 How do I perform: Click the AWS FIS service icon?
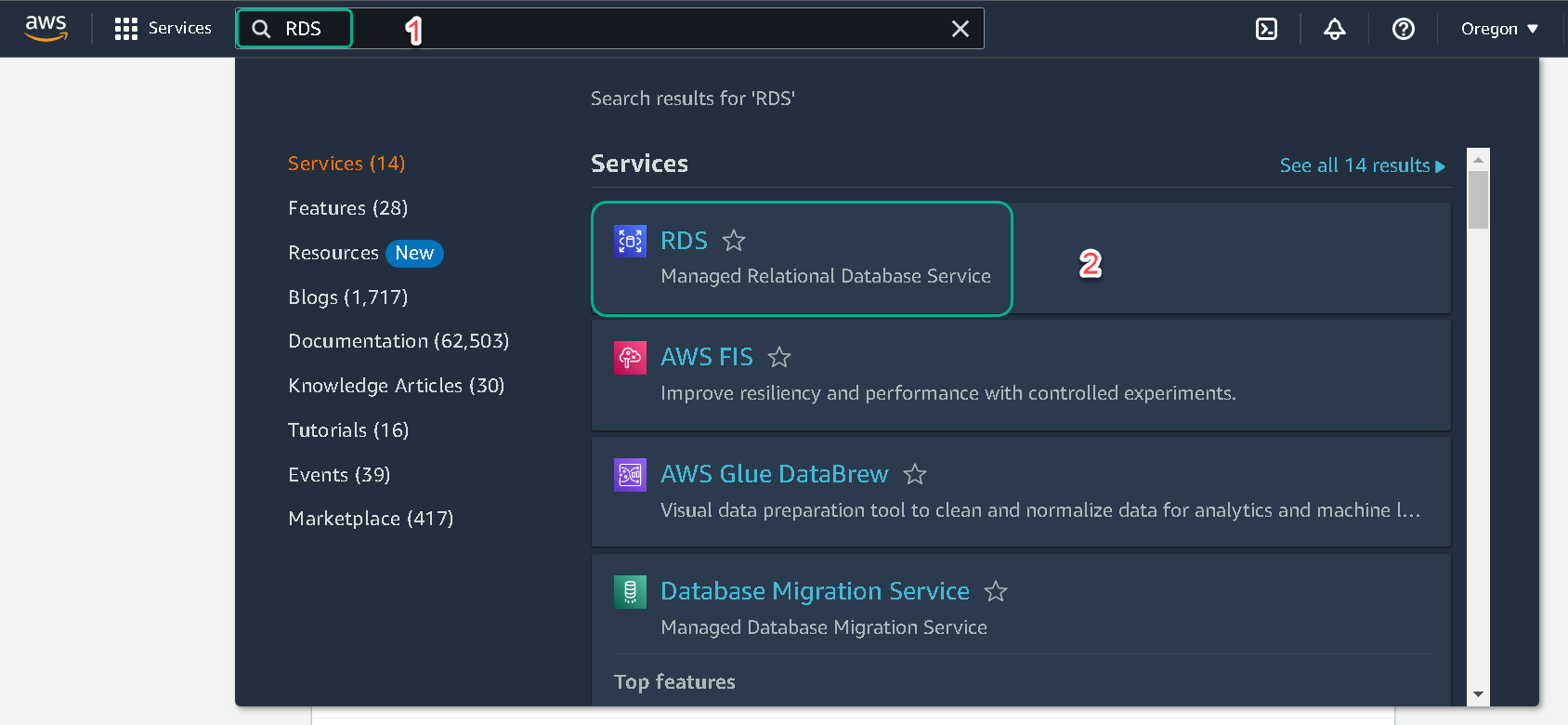630,358
